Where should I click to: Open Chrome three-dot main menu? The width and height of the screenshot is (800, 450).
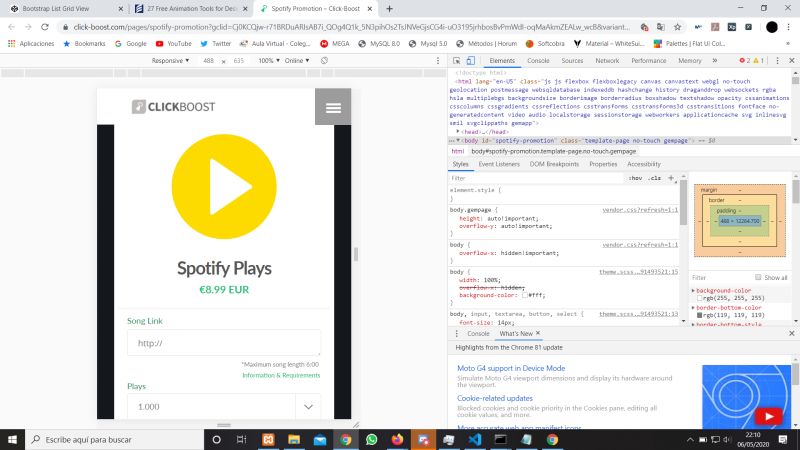pos(789,27)
